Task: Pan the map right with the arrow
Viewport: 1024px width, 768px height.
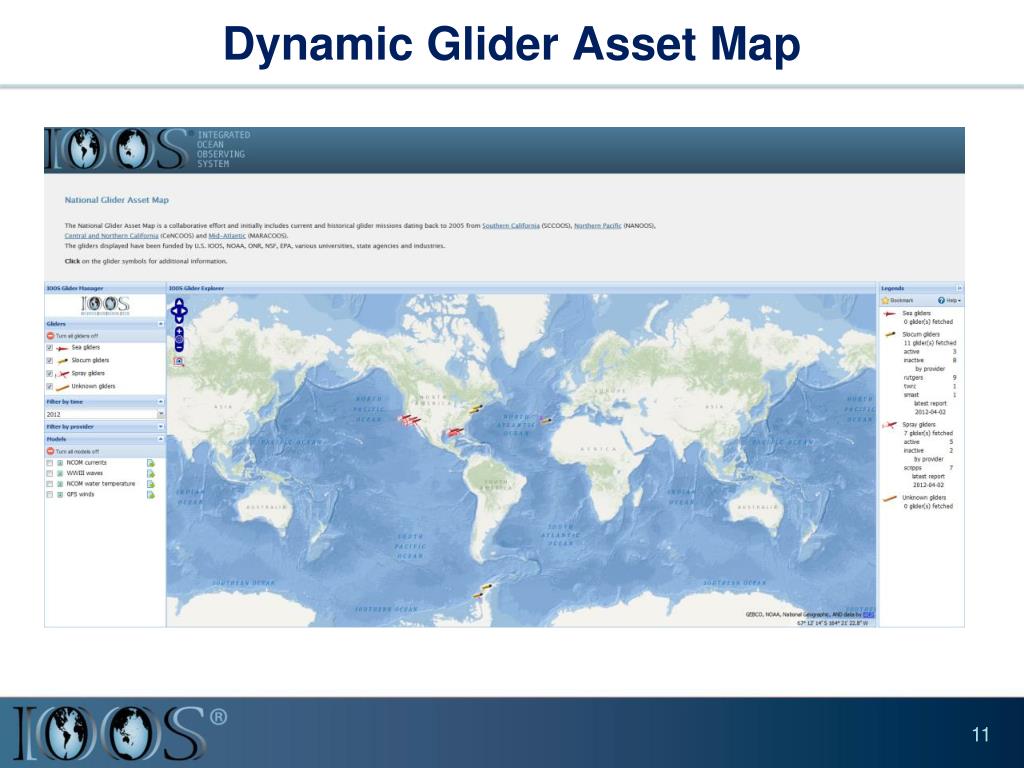Action: (x=185, y=312)
